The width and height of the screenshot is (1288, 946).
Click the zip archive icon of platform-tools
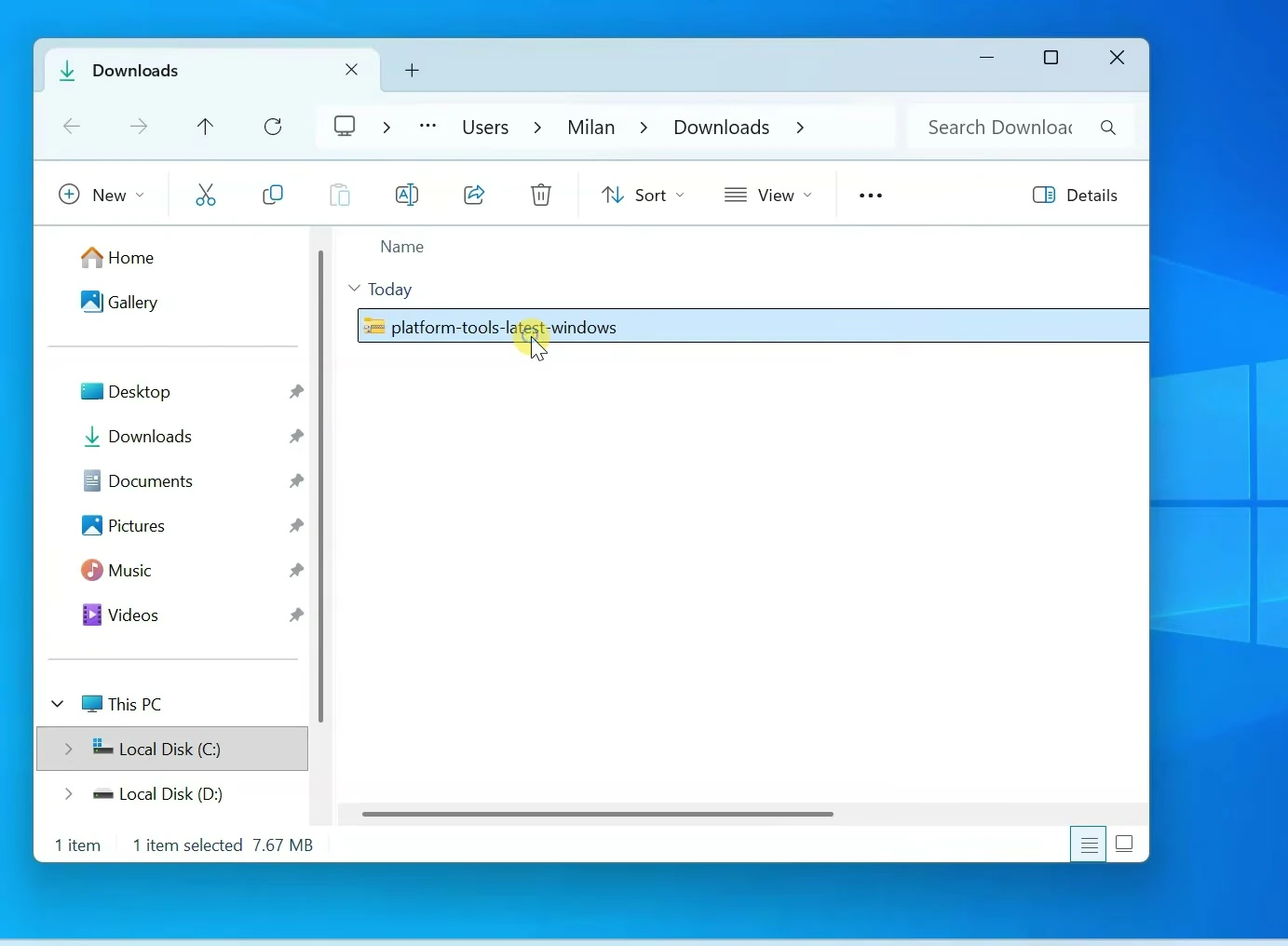[374, 327]
